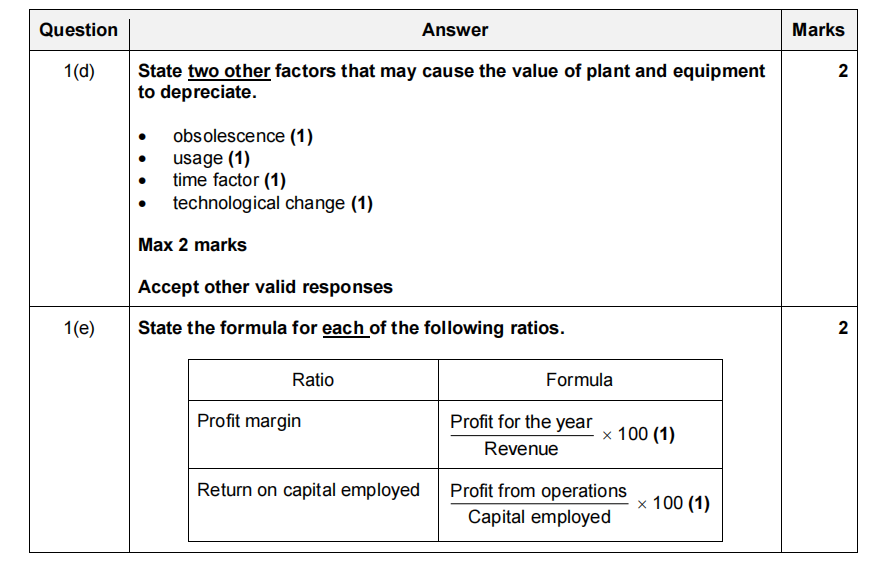Click the Ratio header in inner table
Image resolution: width=882 pixels, height=564 pixels.
tap(313, 380)
